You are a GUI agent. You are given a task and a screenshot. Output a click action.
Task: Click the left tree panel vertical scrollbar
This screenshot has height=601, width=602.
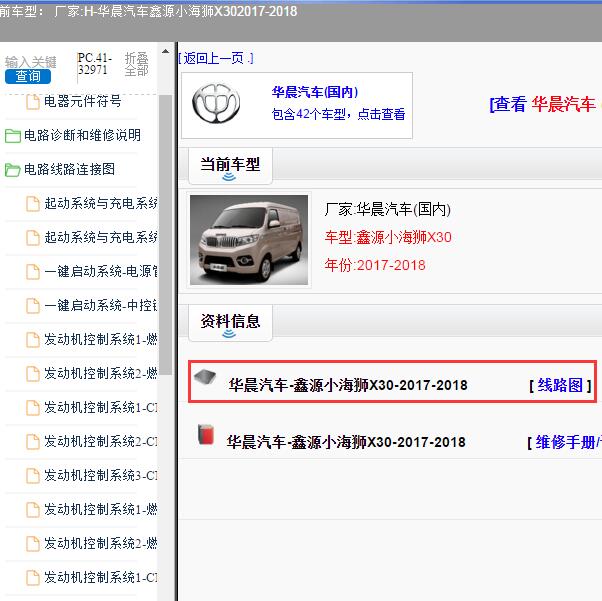point(165,234)
